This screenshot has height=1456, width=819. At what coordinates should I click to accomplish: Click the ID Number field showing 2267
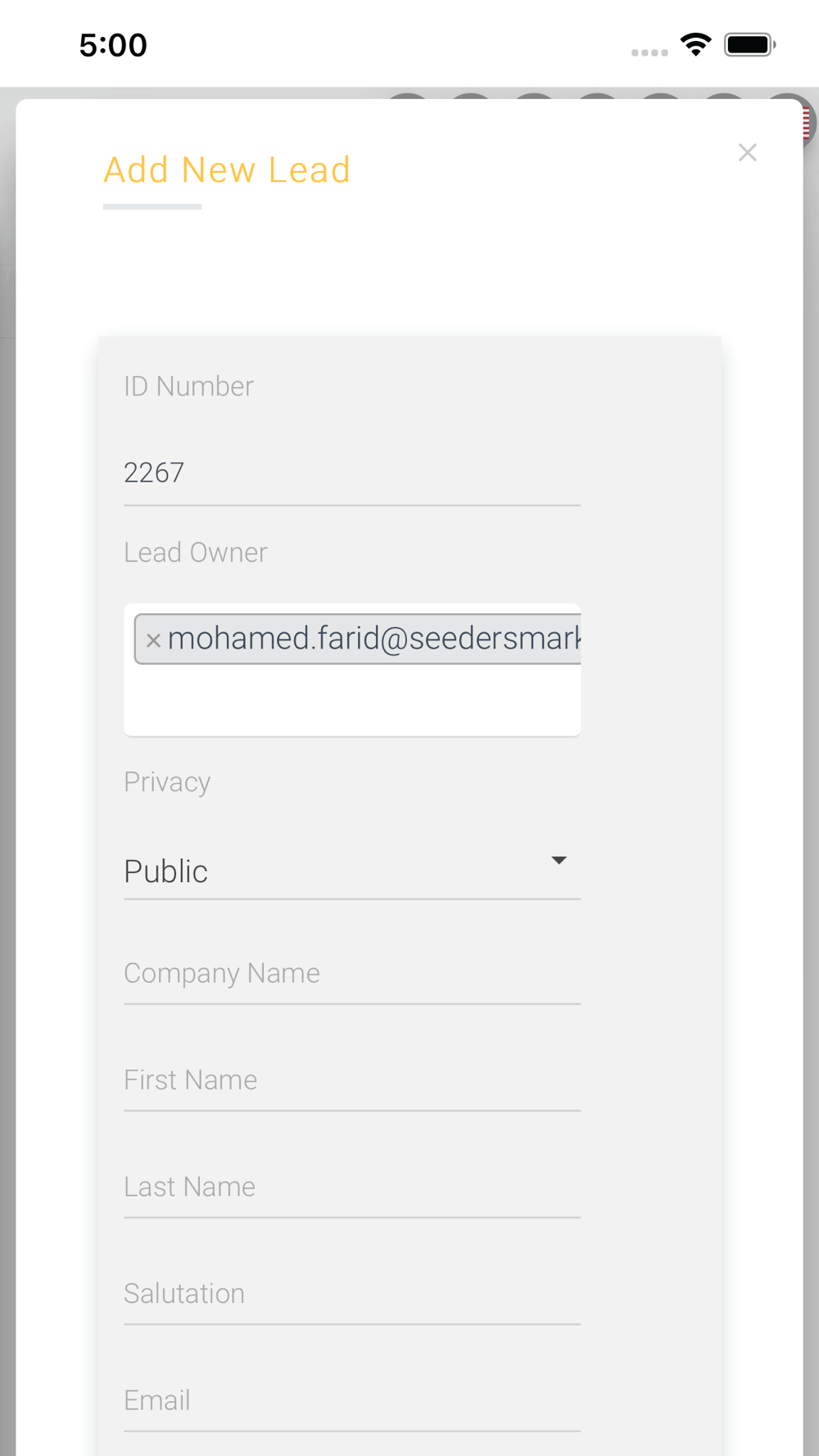pyautogui.click(x=352, y=473)
